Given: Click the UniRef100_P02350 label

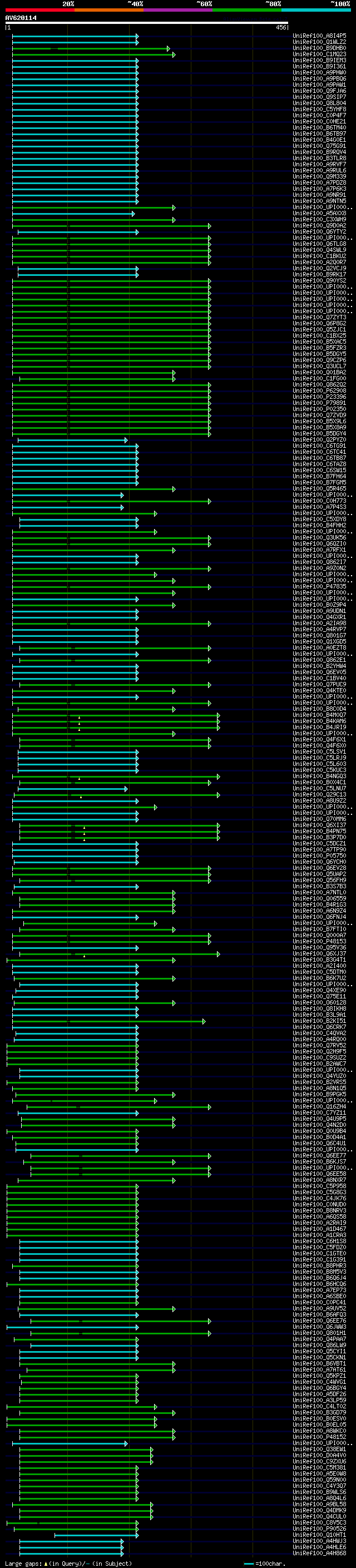Looking at the screenshot, I should pyautogui.click(x=319, y=409).
